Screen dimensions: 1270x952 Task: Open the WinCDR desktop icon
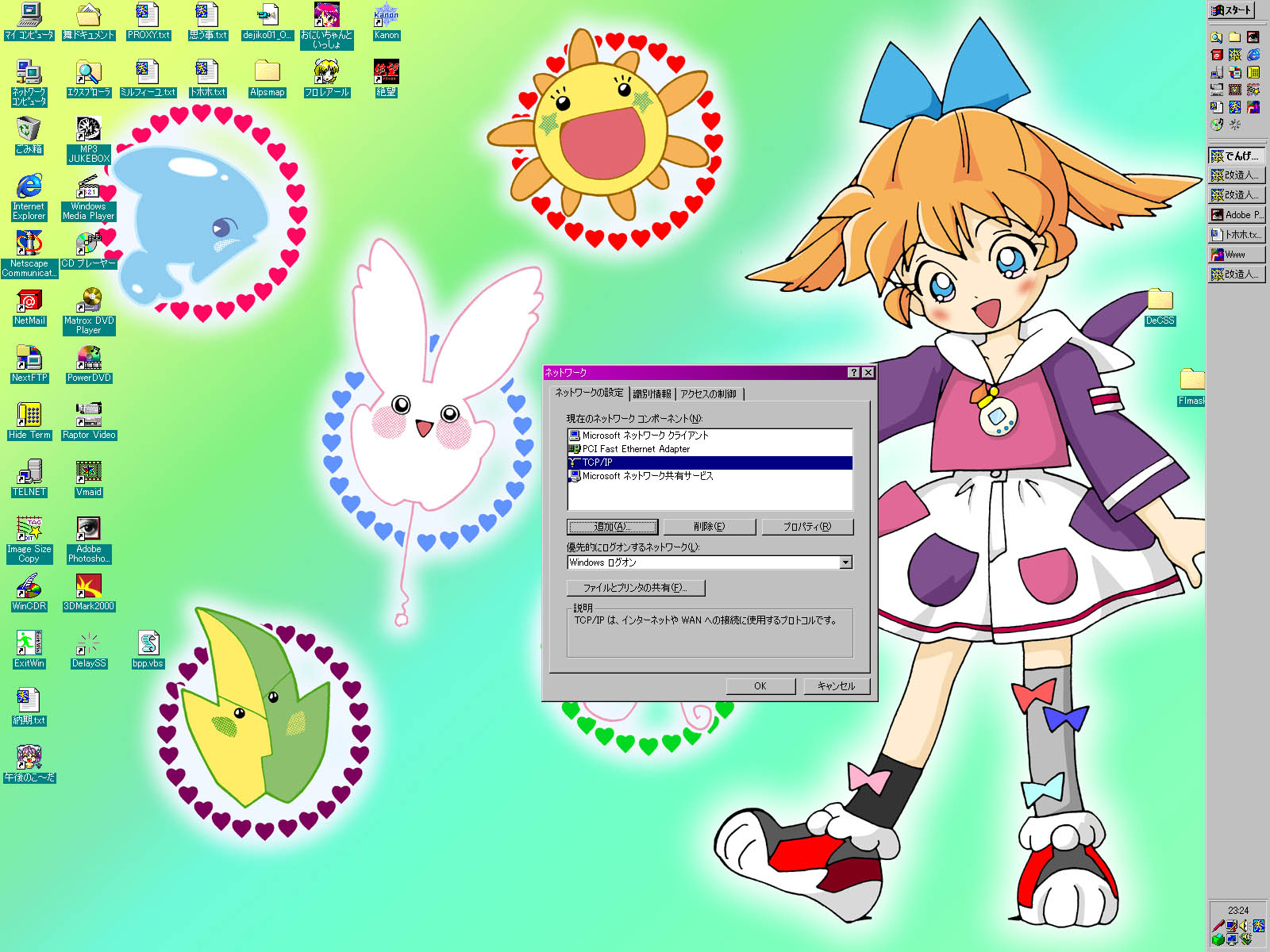[29, 587]
